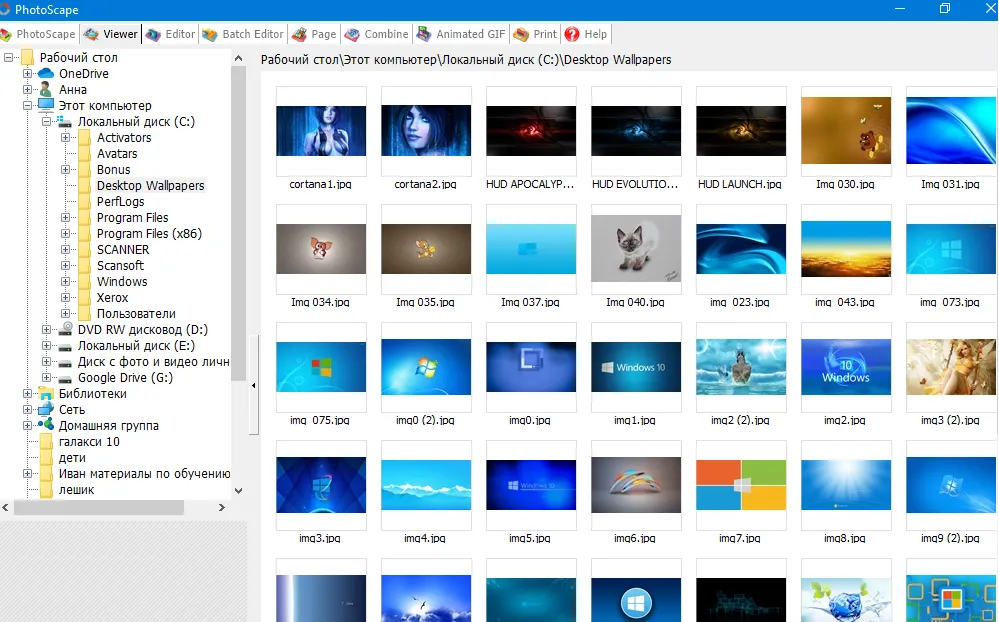
Task: Select the img_043.jpg sunset thumbnail
Action: click(x=846, y=249)
